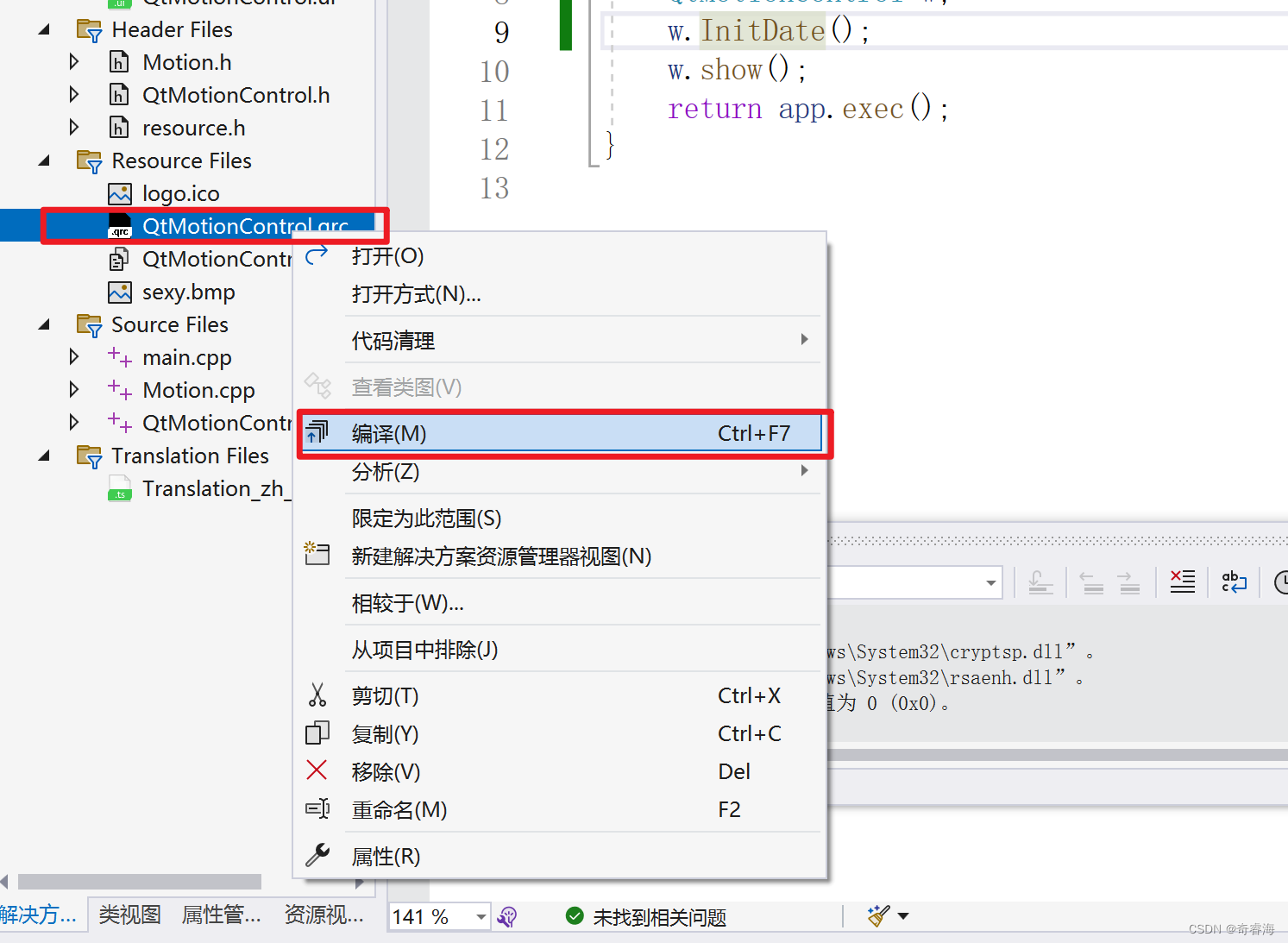The height and width of the screenshot is (943, 1288).
Task: Click Open With (打开方式) menu entry
Action: [561, 294]
